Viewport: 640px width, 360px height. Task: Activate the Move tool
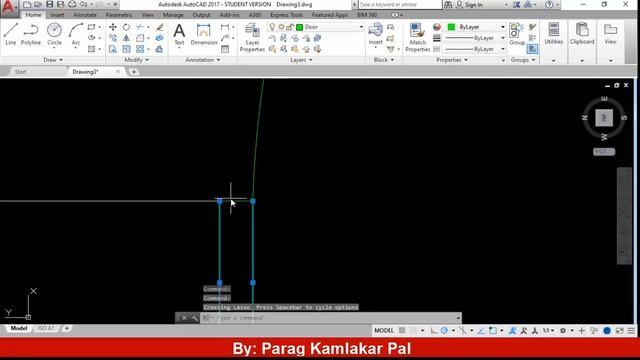113,27
